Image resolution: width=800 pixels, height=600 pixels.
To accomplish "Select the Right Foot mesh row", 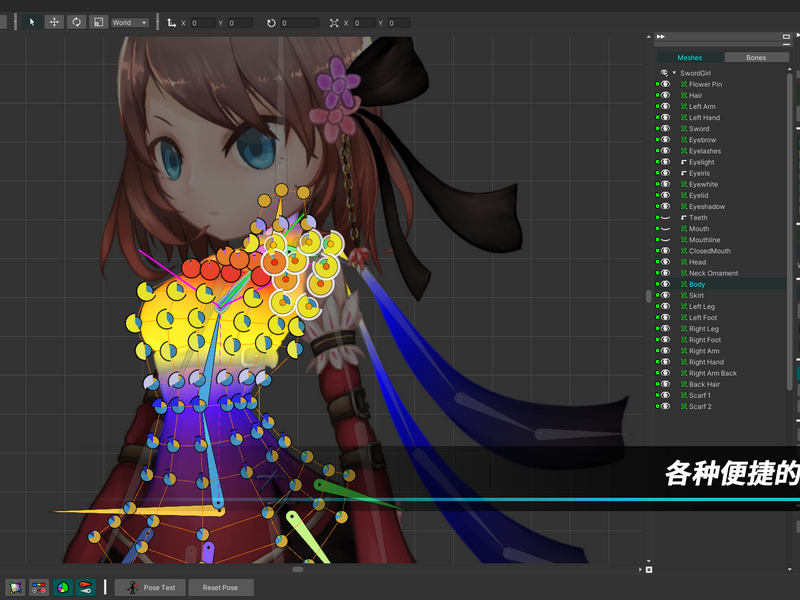I will (x=721, y=340).
